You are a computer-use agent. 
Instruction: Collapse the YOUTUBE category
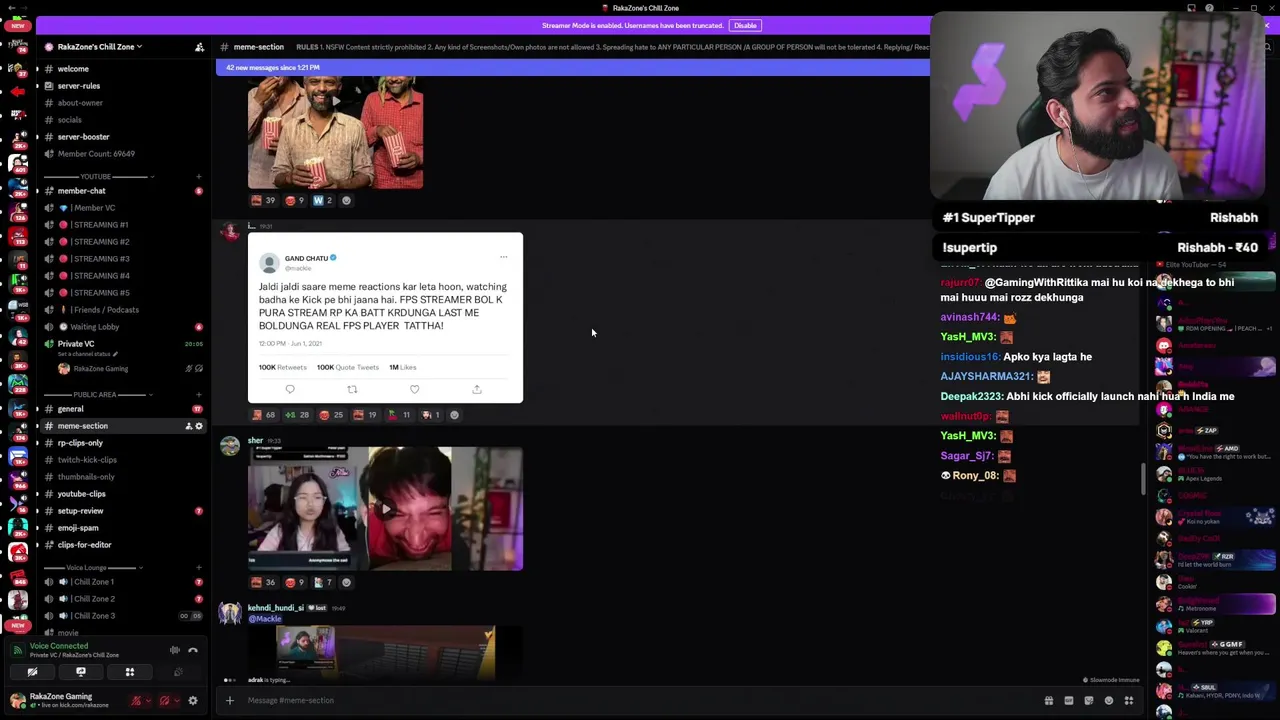point(95,177)
